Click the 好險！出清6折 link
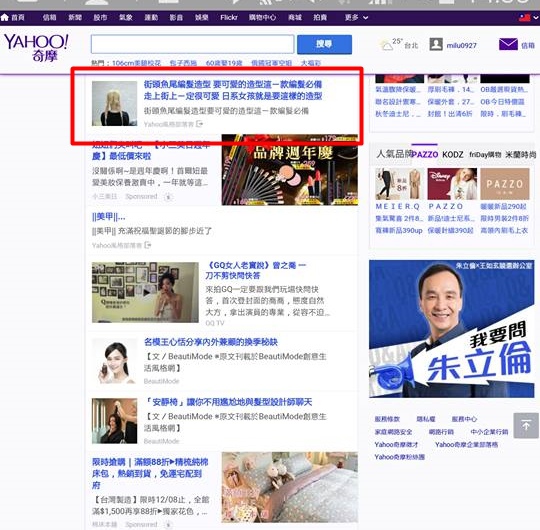Screen dimensions: 540x530 tap(450, 114)
